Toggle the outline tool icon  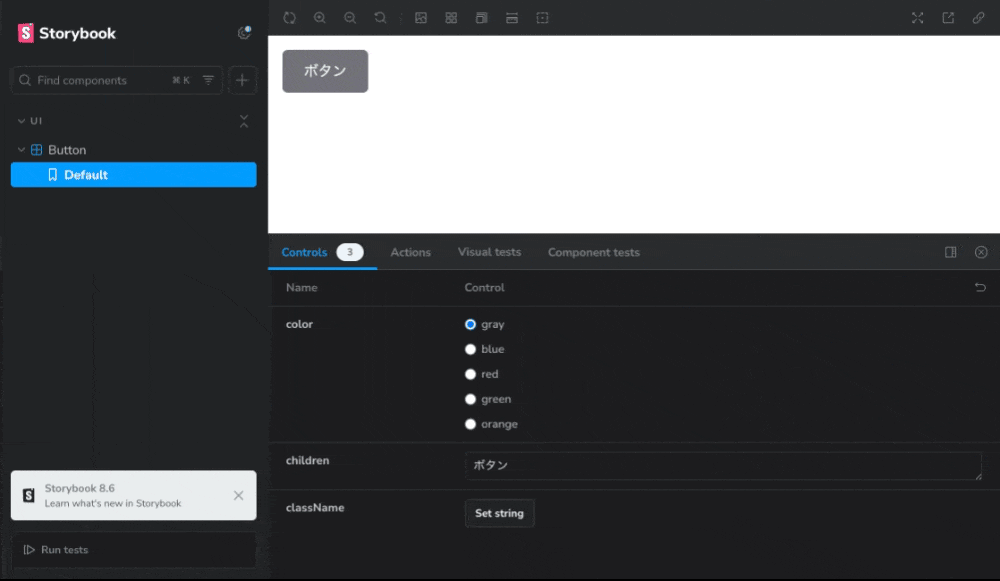tap(542, 18)
